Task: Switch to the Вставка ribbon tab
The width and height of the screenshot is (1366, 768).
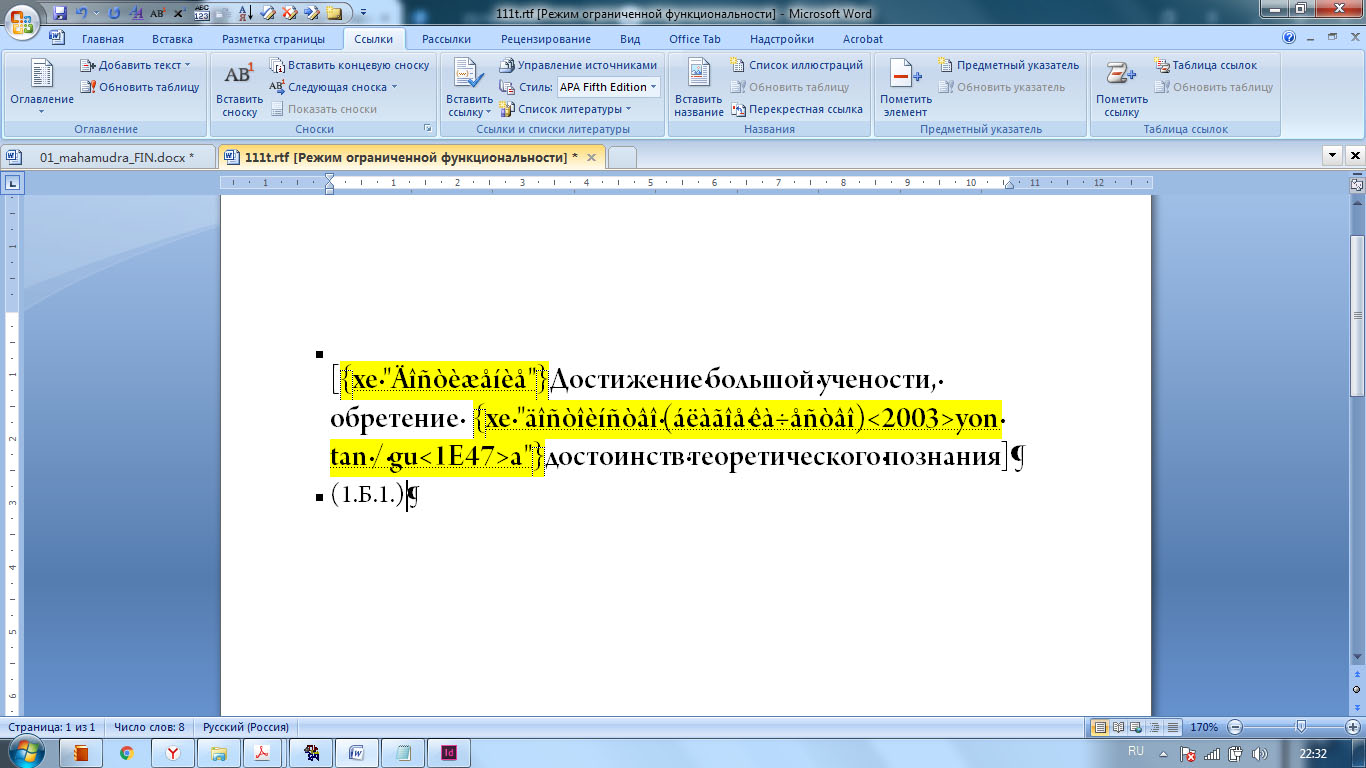Action: pos(173,39)
